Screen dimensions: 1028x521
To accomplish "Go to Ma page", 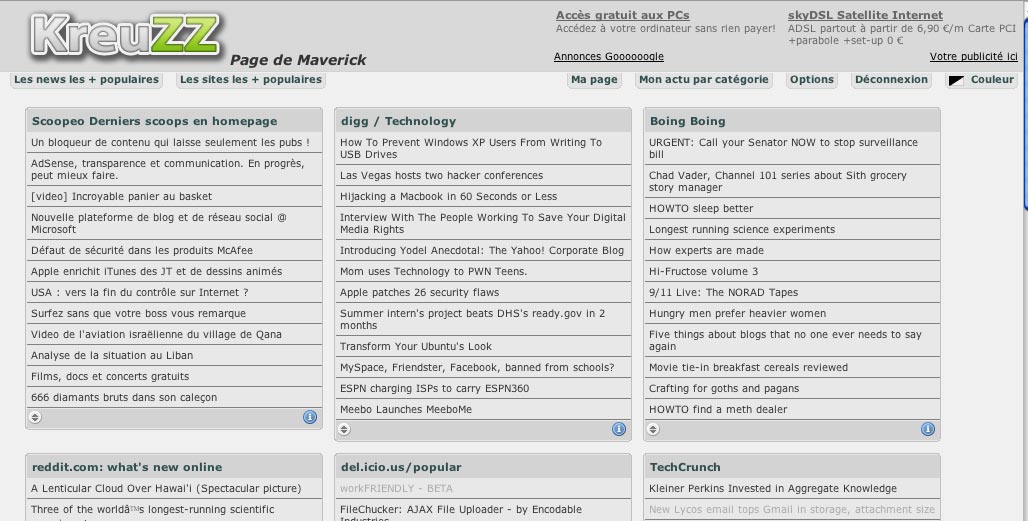I will click(595, 79).
